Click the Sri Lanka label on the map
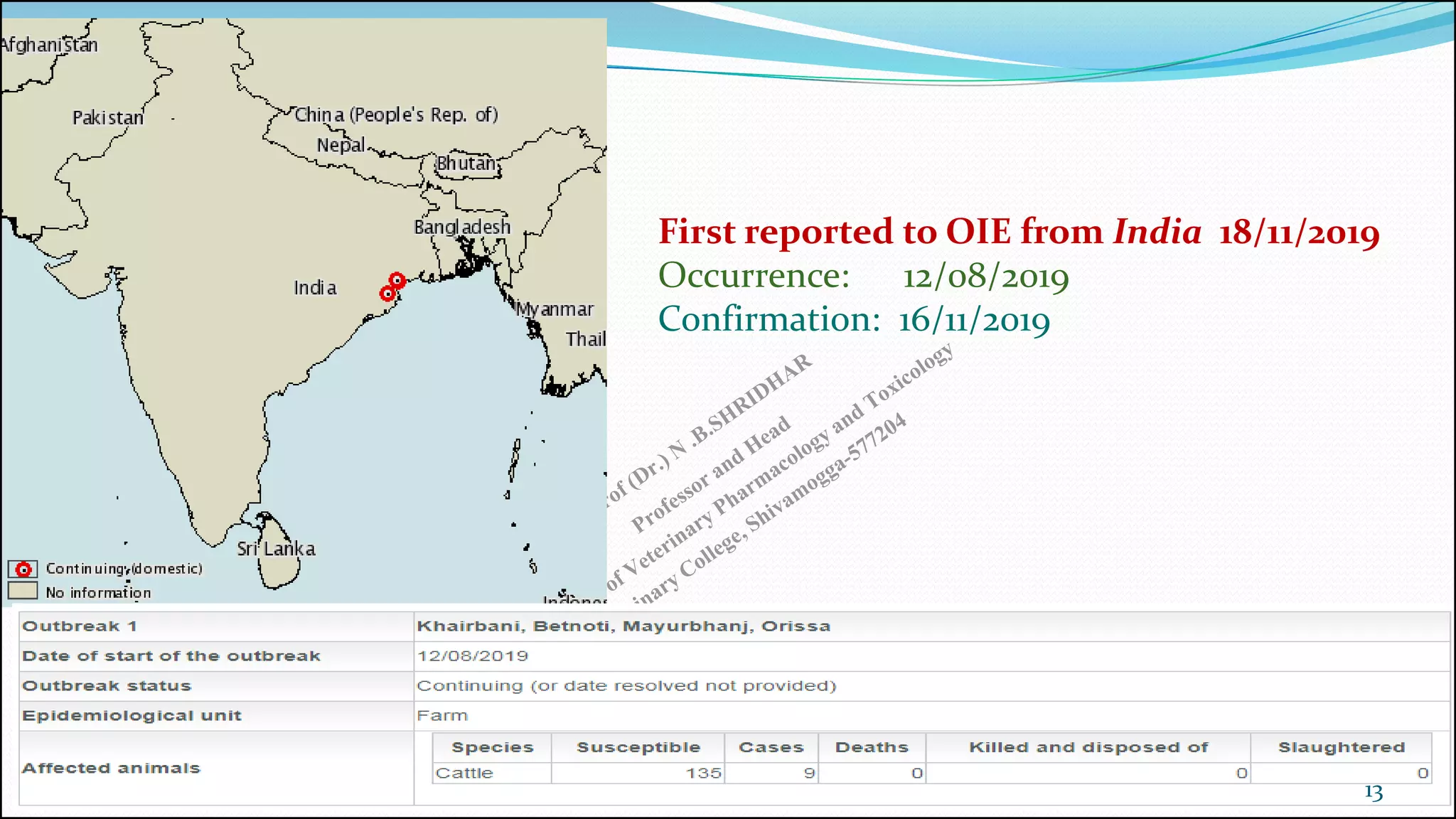This screenshot has height=819, width=1456. [276, 549]
